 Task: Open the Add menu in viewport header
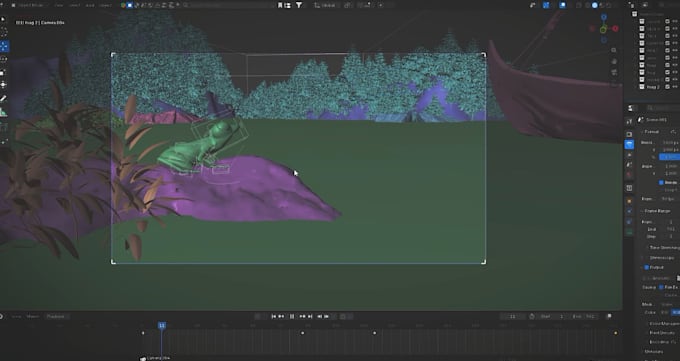coord(90,5)
